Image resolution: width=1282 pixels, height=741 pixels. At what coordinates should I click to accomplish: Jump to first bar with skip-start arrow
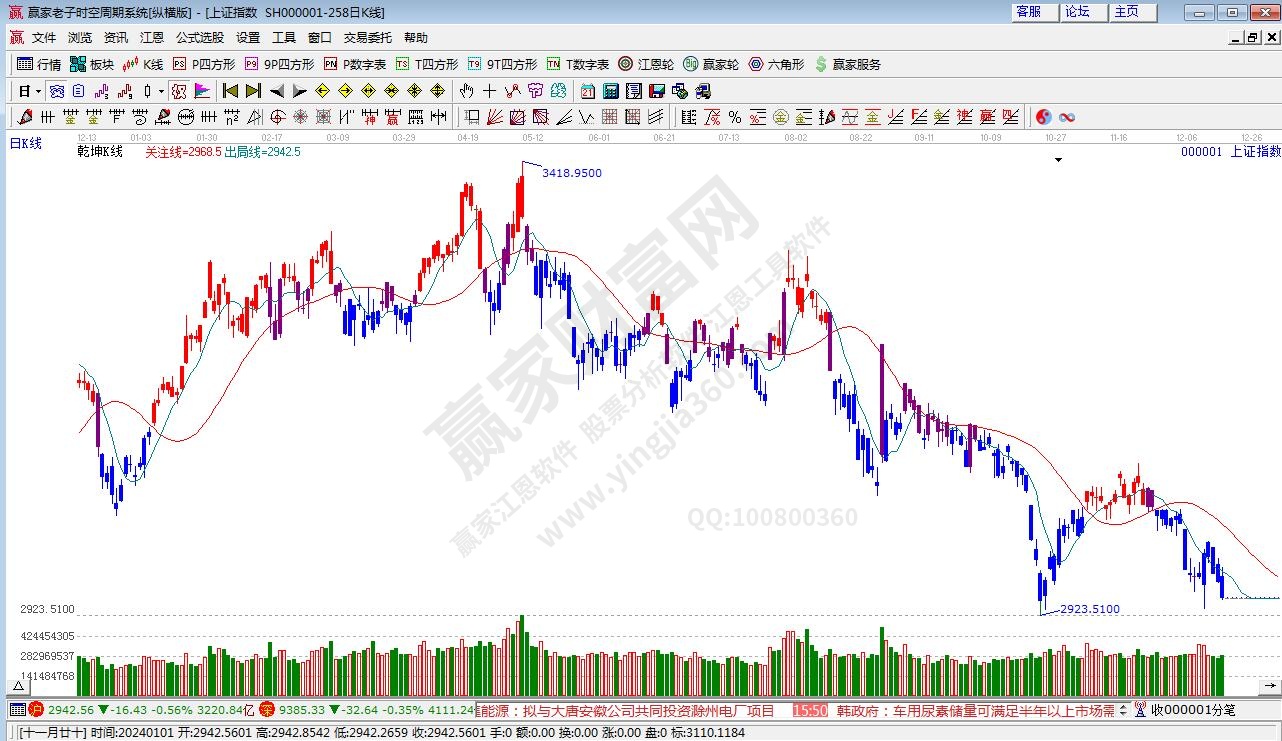[230, 91]
